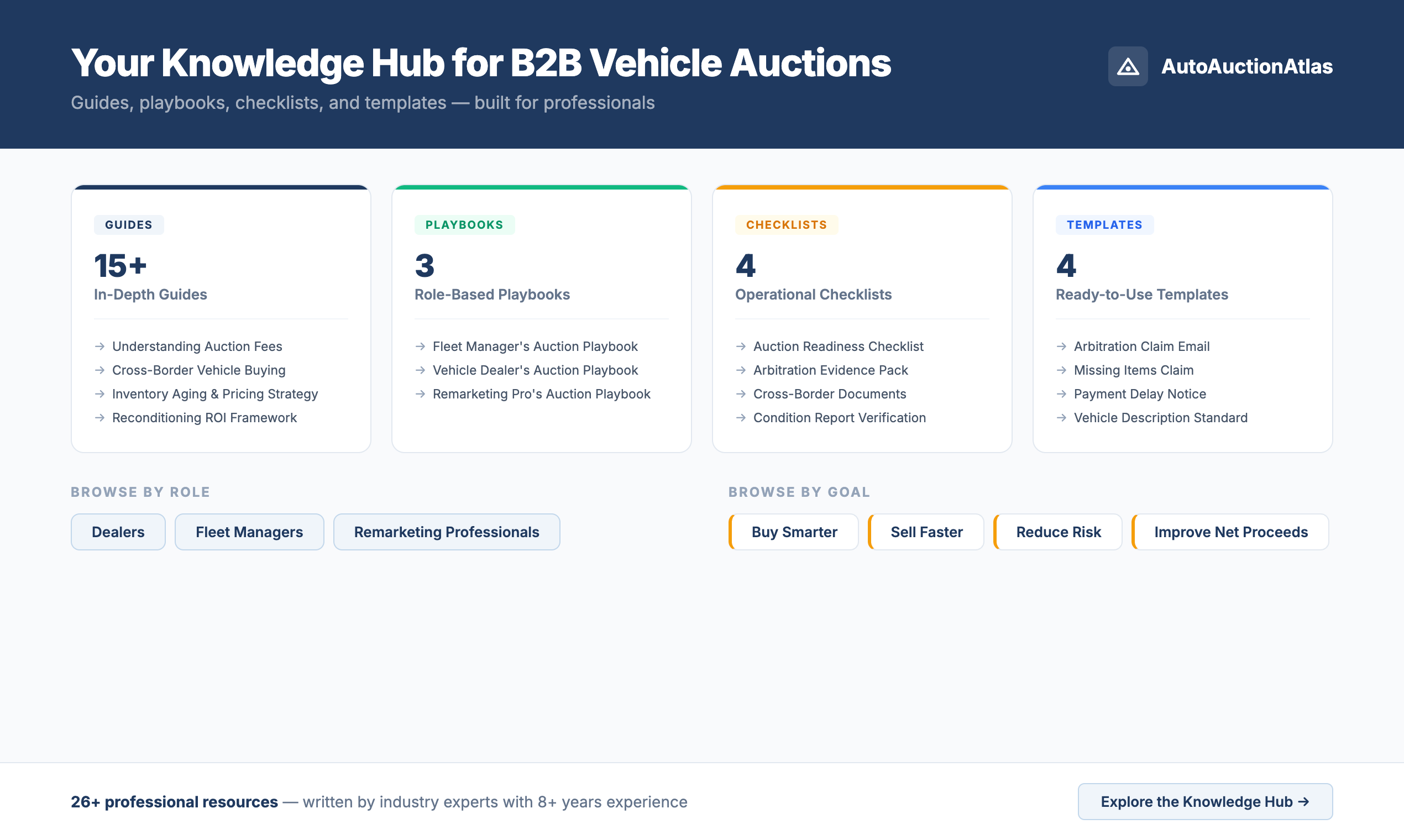Select the Dealers role filter

click(118, 532)
